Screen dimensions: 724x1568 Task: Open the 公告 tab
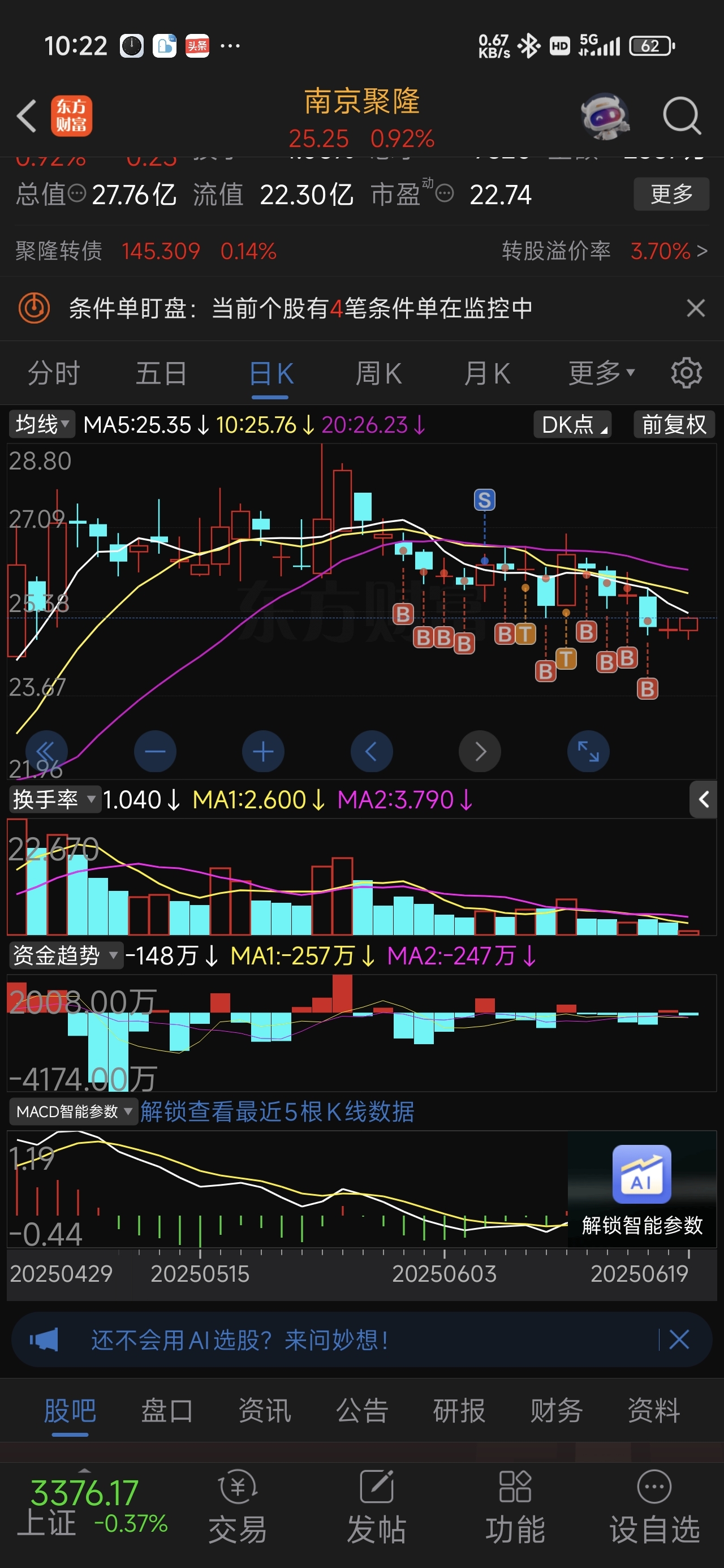[x=363, y=1410]
